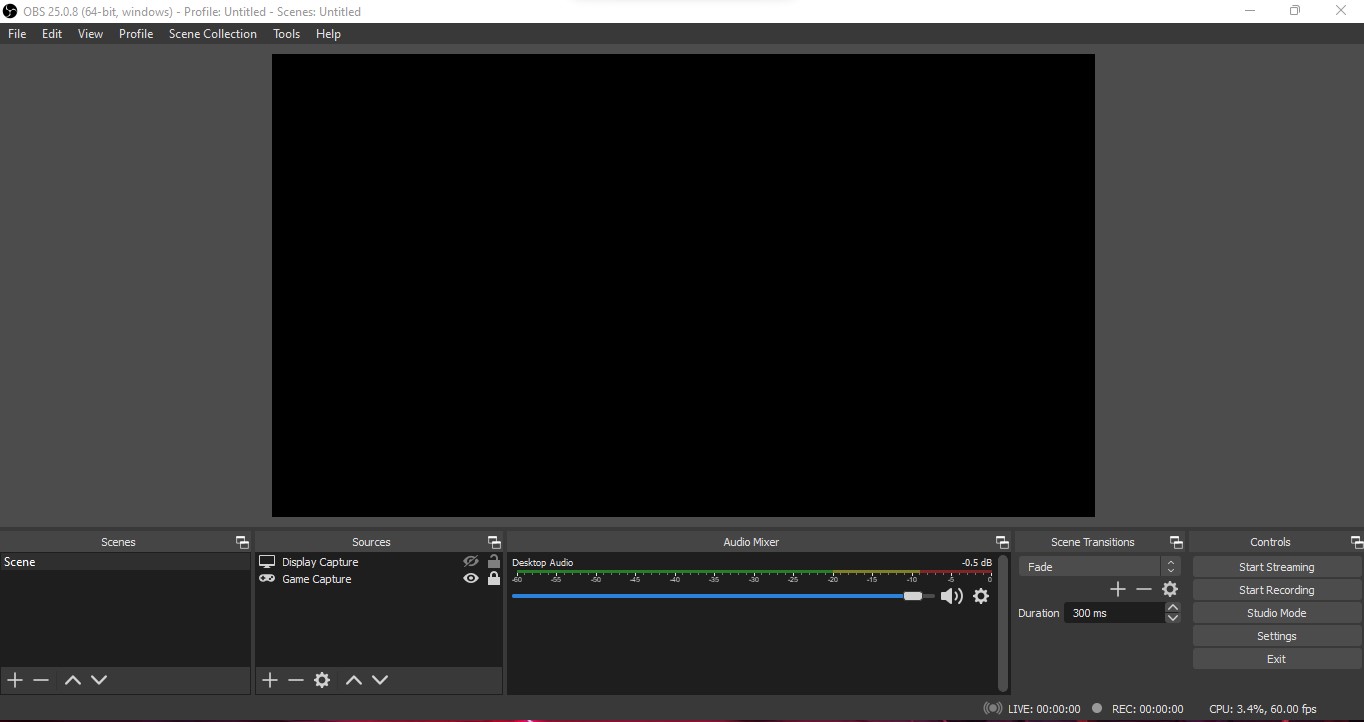The image size is (1364, 722).
Task: Click the Desktop Audio level meter
Action: 752,575
